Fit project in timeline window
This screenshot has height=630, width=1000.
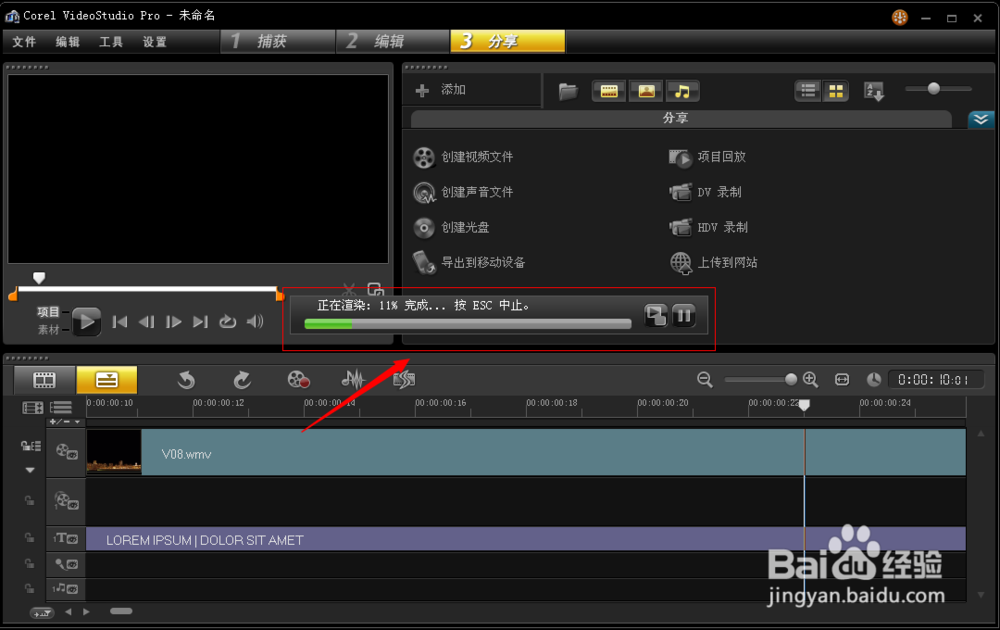click(842, 379)
